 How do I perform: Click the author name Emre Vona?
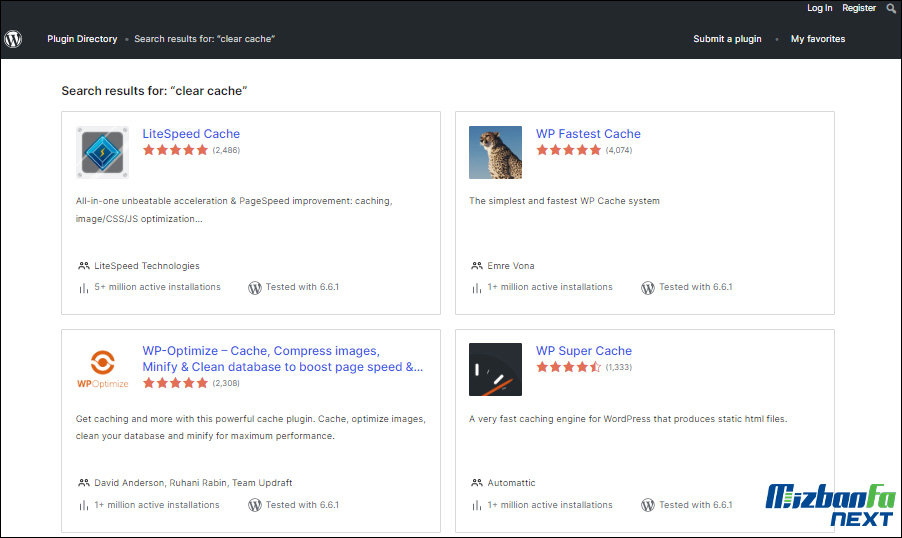(511, 266)
